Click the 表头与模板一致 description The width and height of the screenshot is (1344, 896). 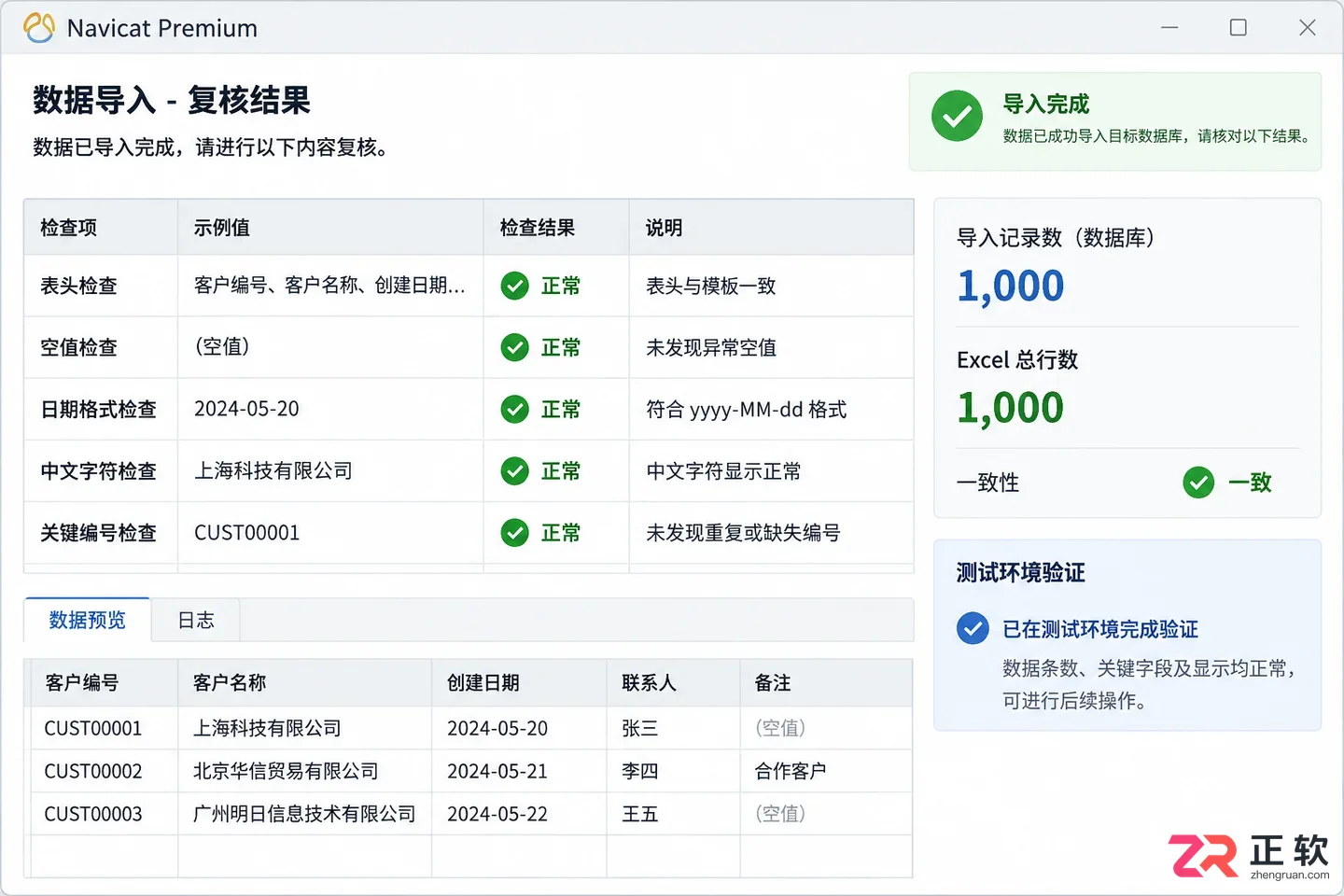[x=711, y=286]
